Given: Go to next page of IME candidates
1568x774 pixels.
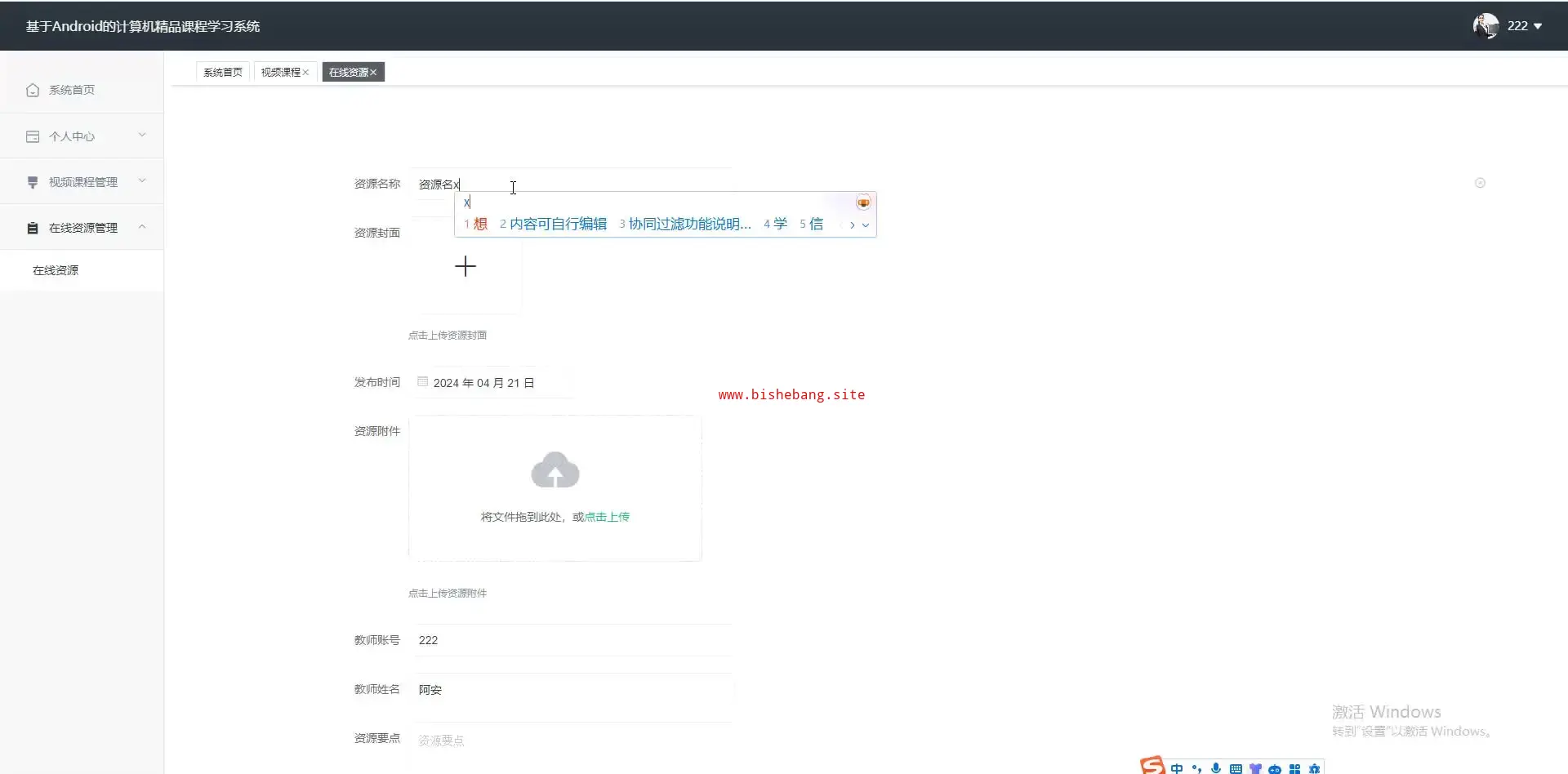Looking at the screenshot, I should [x=852, y=225].
